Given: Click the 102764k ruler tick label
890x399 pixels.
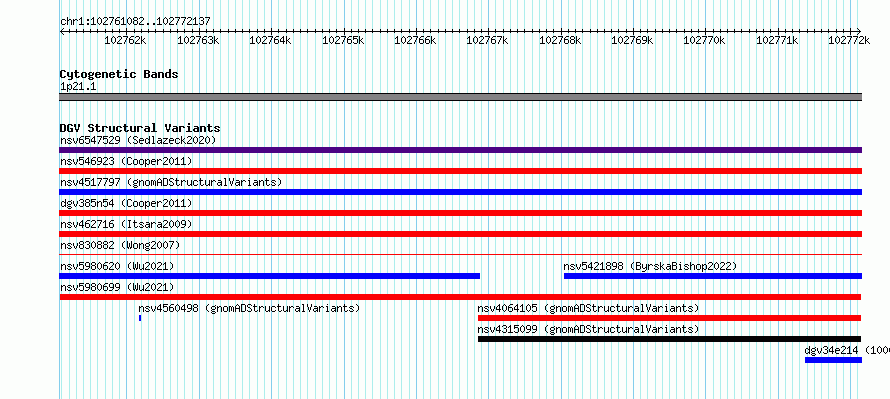Looking at the screenshot, I should coord(270,40).
